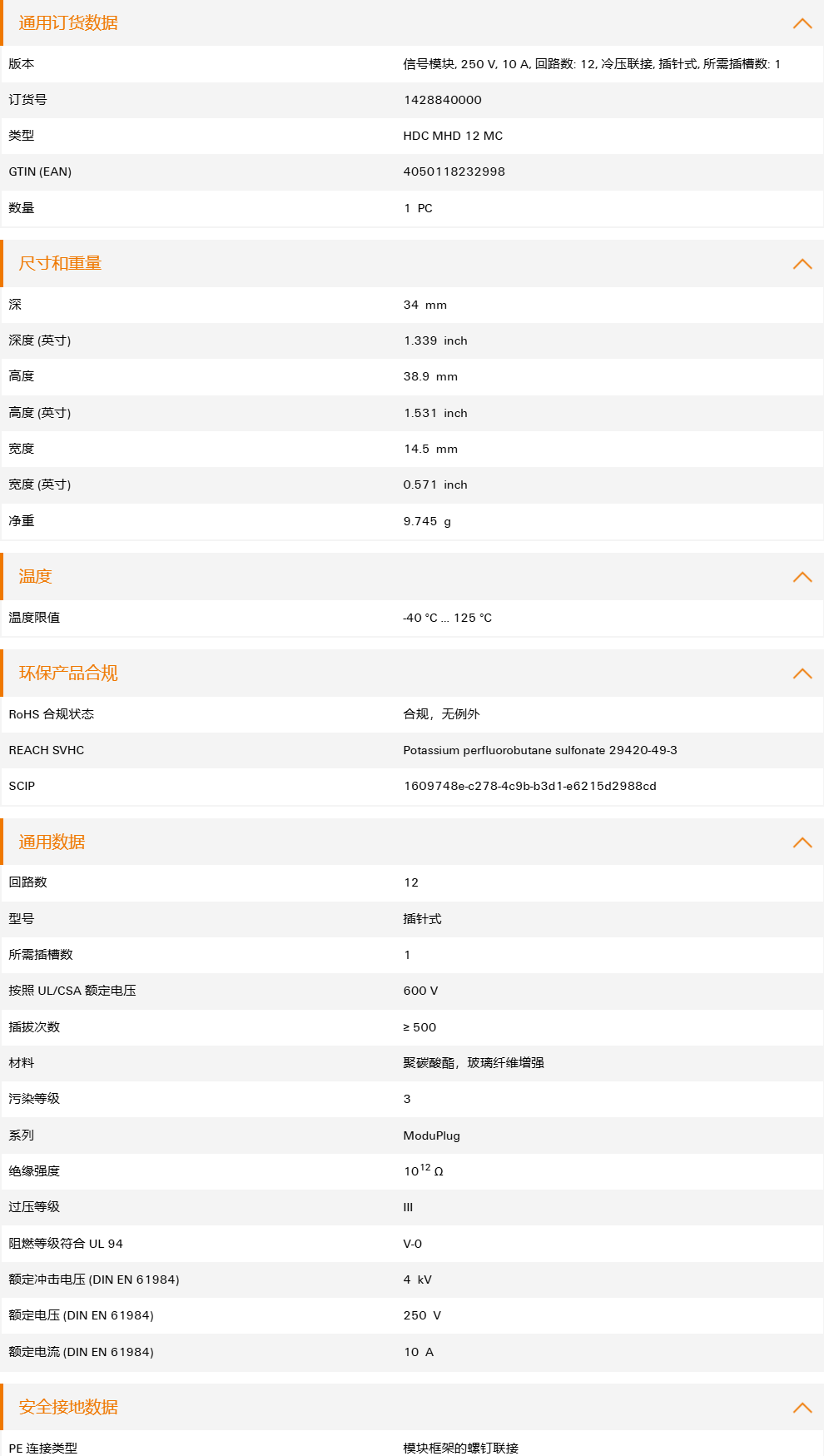Viewport: 824px width, 1456px height.
Task: Click material value 聚碳酸酯，玻璃纤维增强
Action: pyautogui.click(x=474, y=1063)
